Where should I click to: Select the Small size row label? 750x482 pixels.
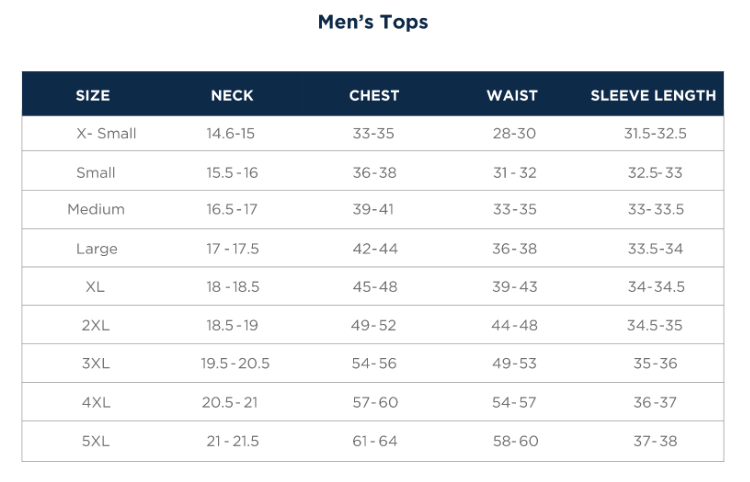(x=96, y=173)
